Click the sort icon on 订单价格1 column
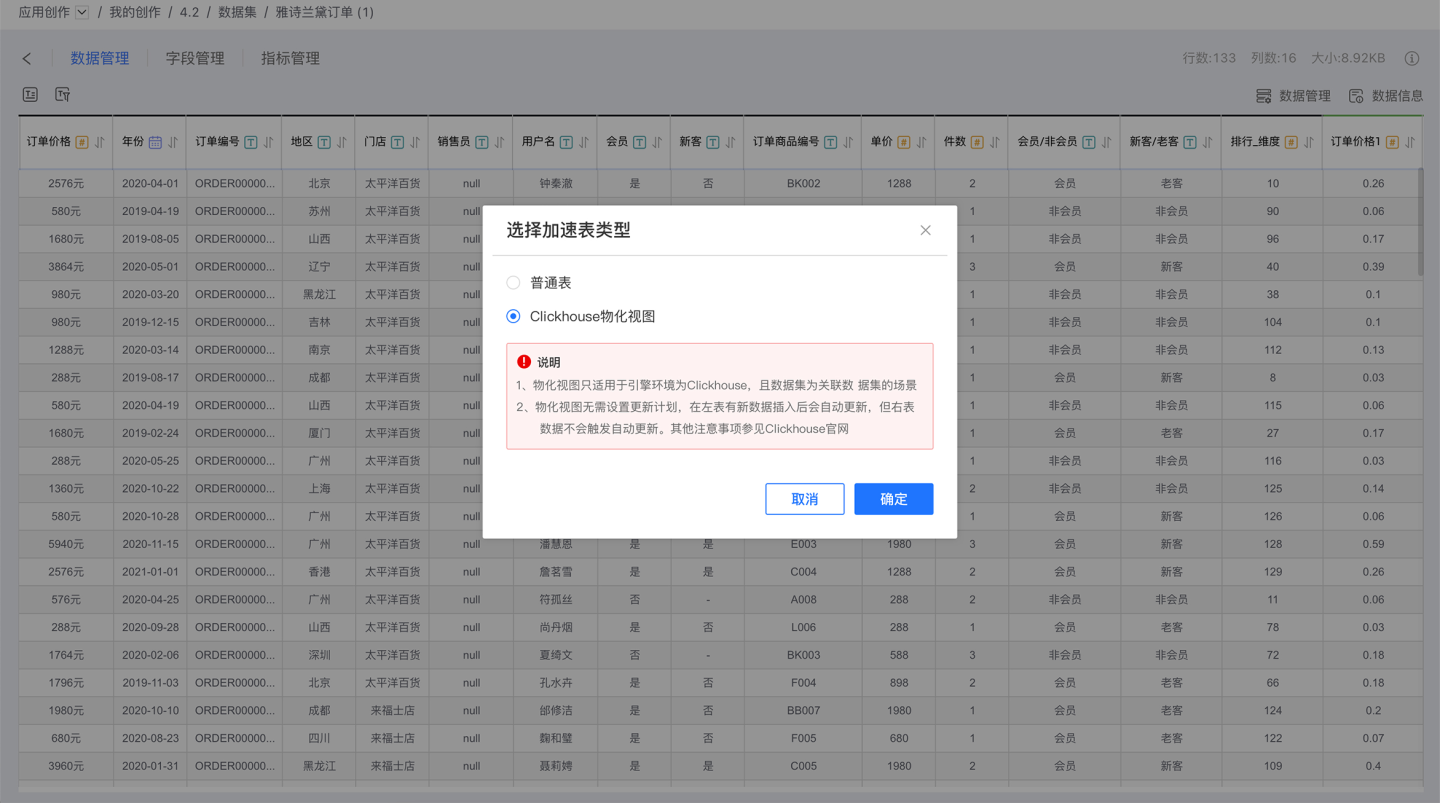The width and height of the screenshot is (1440, 803). (1410, 143)
